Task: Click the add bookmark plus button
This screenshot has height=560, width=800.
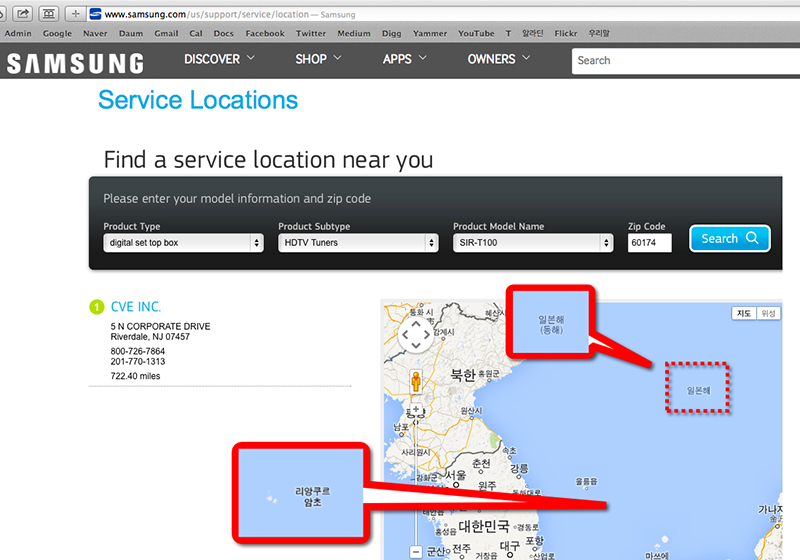Action: pos(76,14)
